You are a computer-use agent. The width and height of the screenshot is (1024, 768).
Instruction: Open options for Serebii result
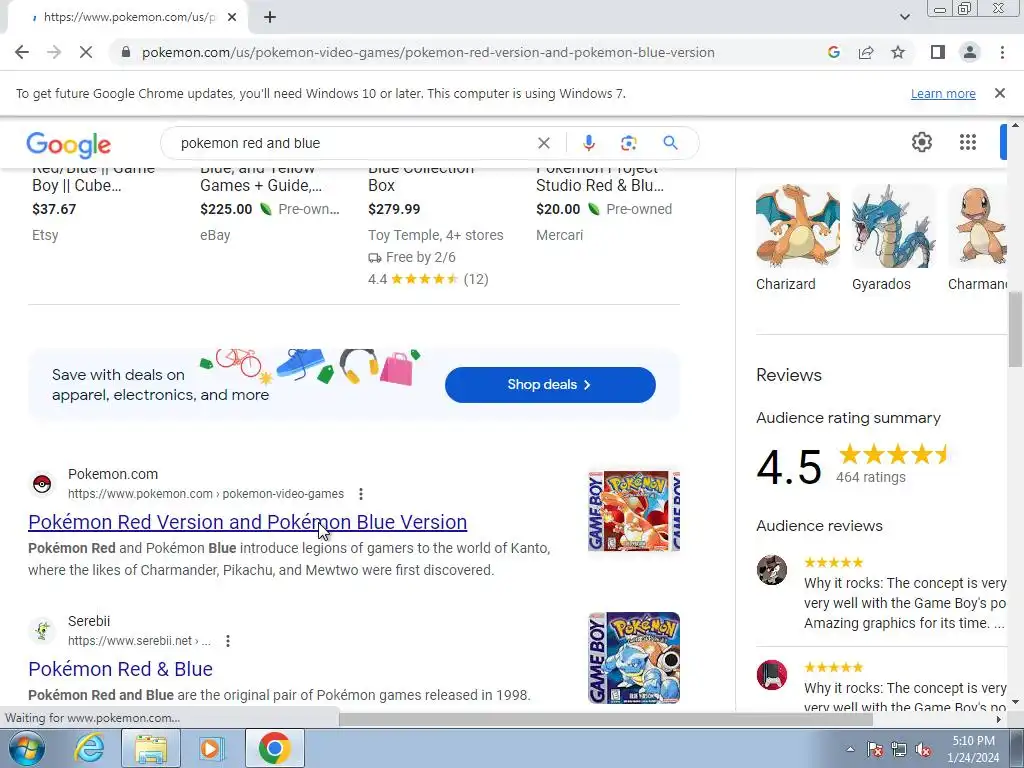tap(228, 641)
